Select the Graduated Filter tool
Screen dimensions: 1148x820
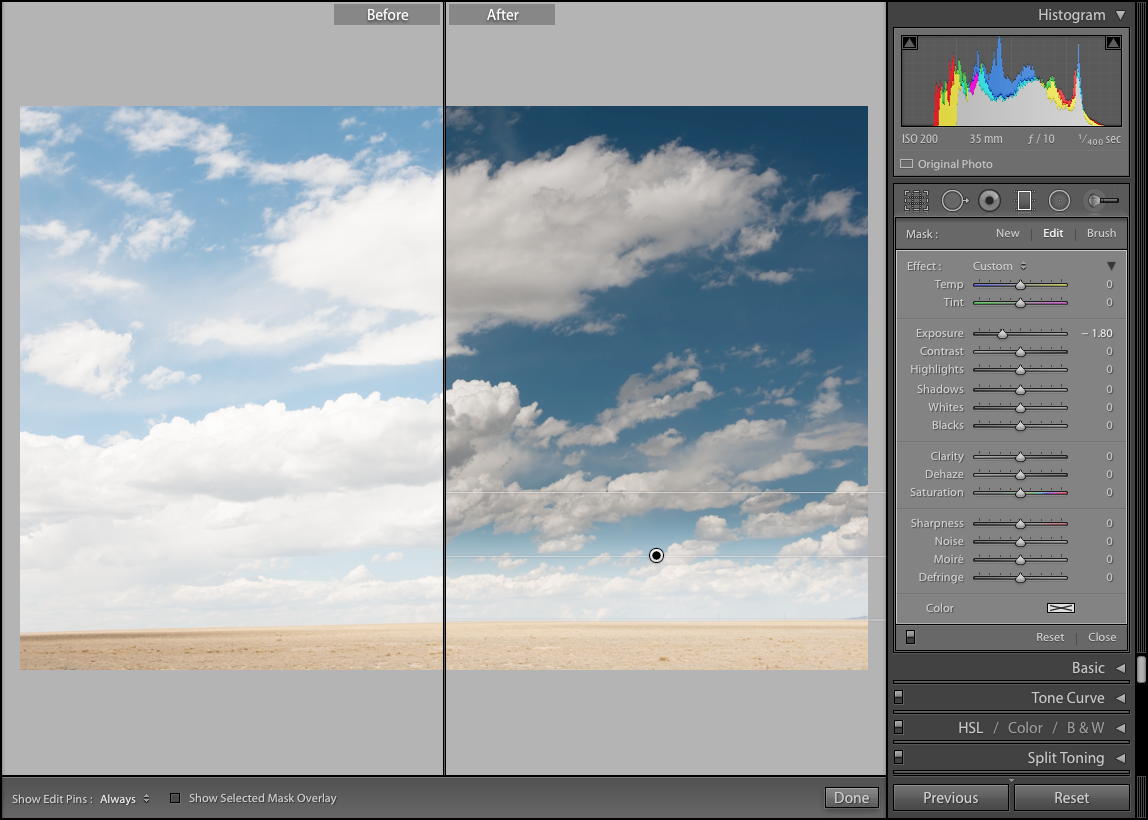click(x=1024, y=200)
